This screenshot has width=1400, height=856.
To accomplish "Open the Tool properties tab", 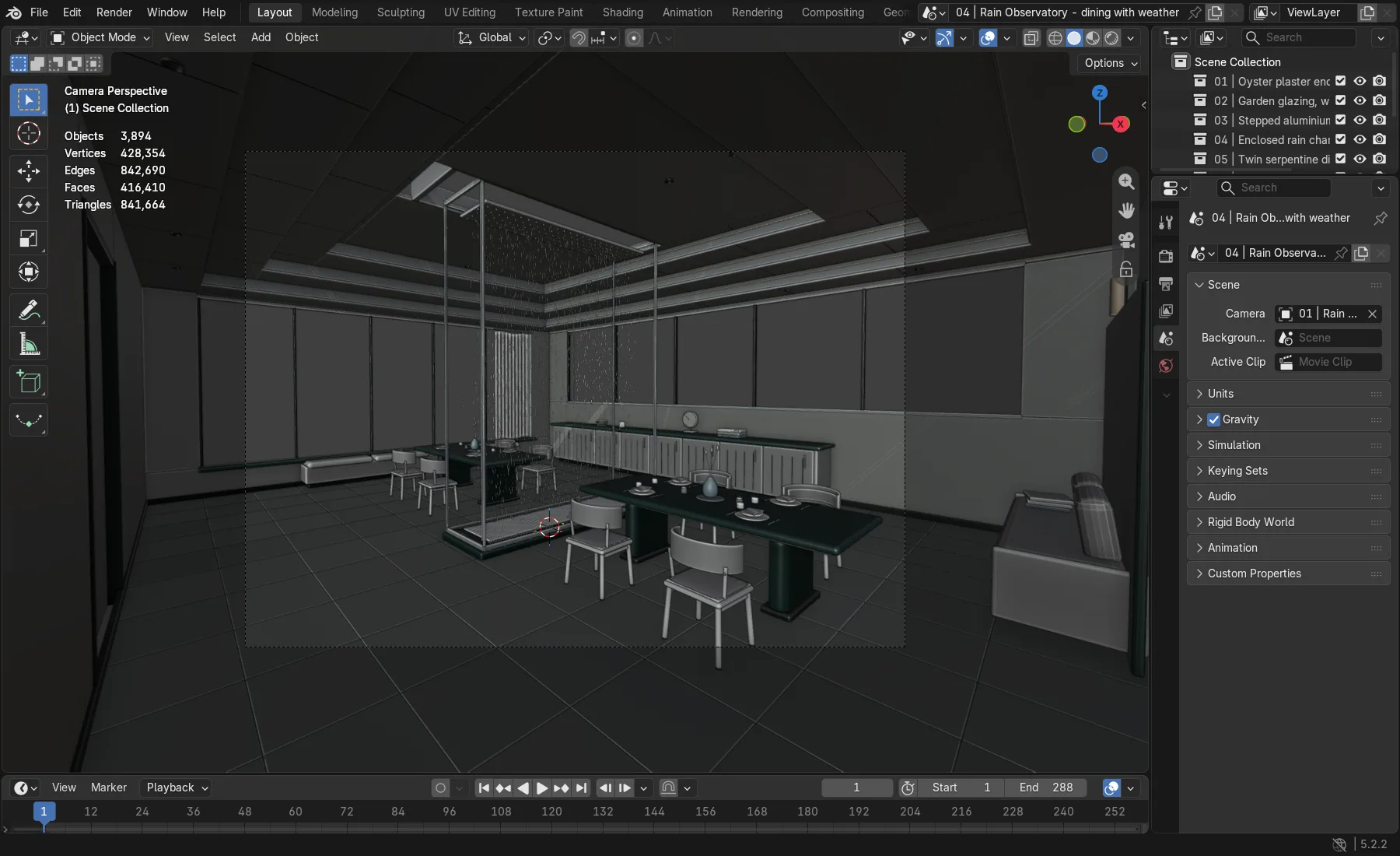I will coord(1166,223).
